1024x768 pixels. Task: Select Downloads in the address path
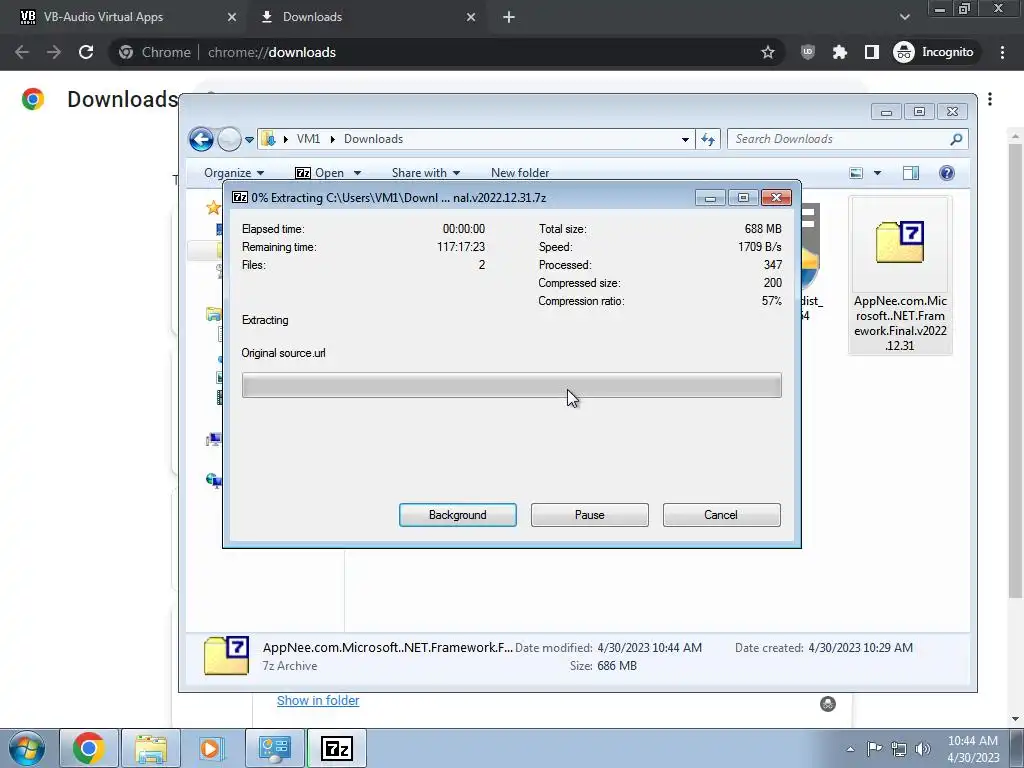pos(374,139)
